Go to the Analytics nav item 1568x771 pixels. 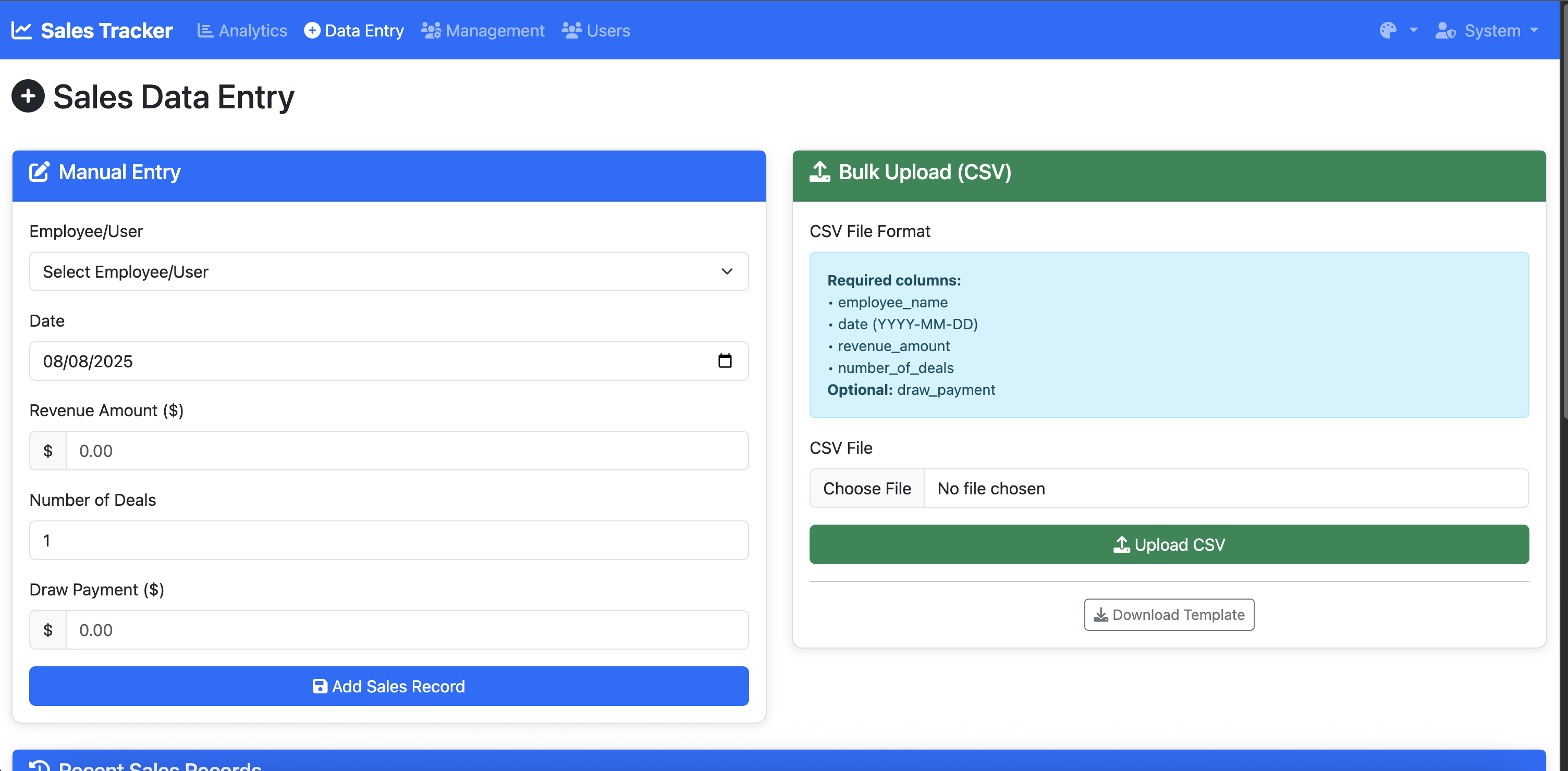pyautogui.click(x=242, y=30)
